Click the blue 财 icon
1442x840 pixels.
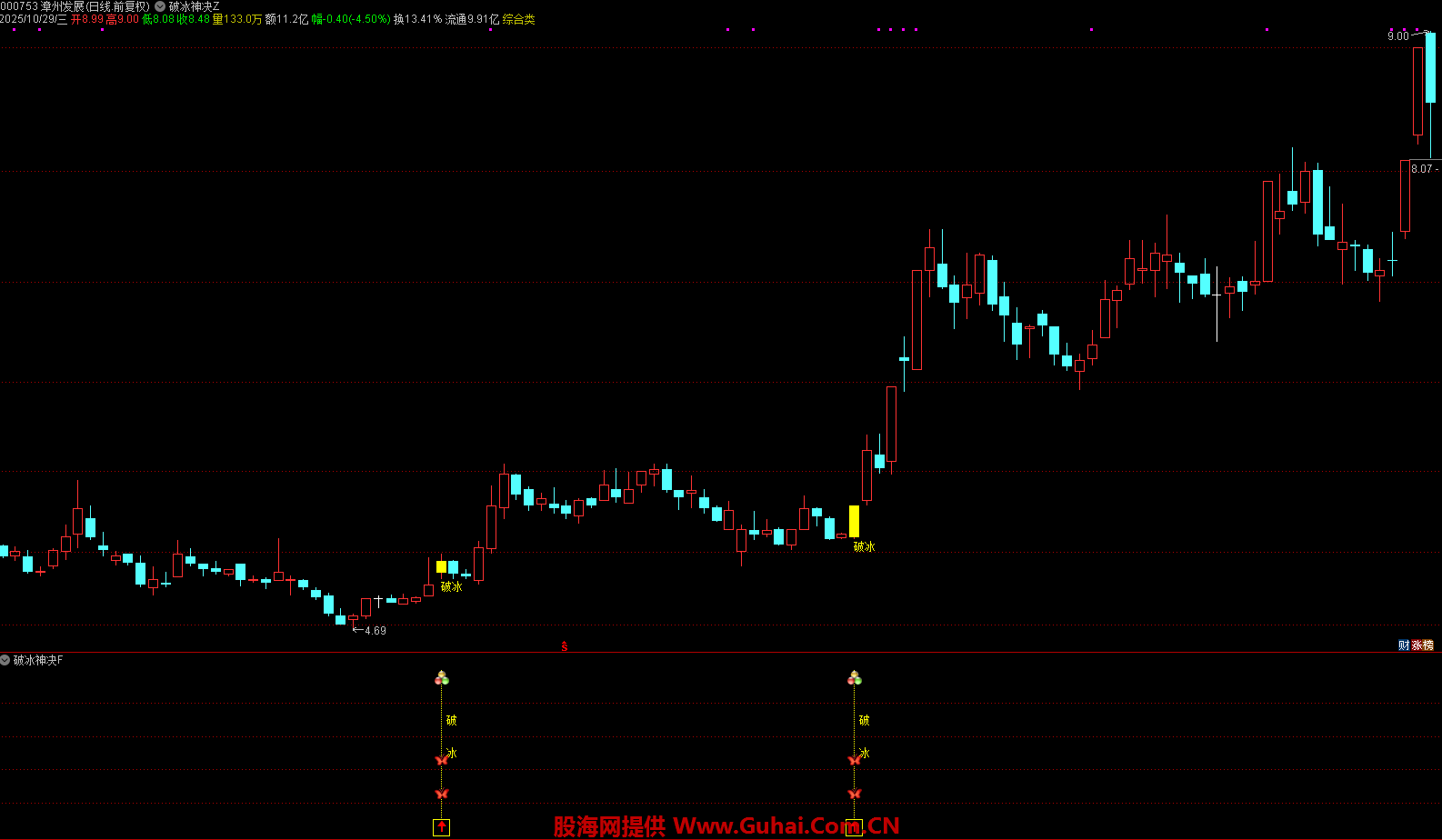(x=1404, y=645)
